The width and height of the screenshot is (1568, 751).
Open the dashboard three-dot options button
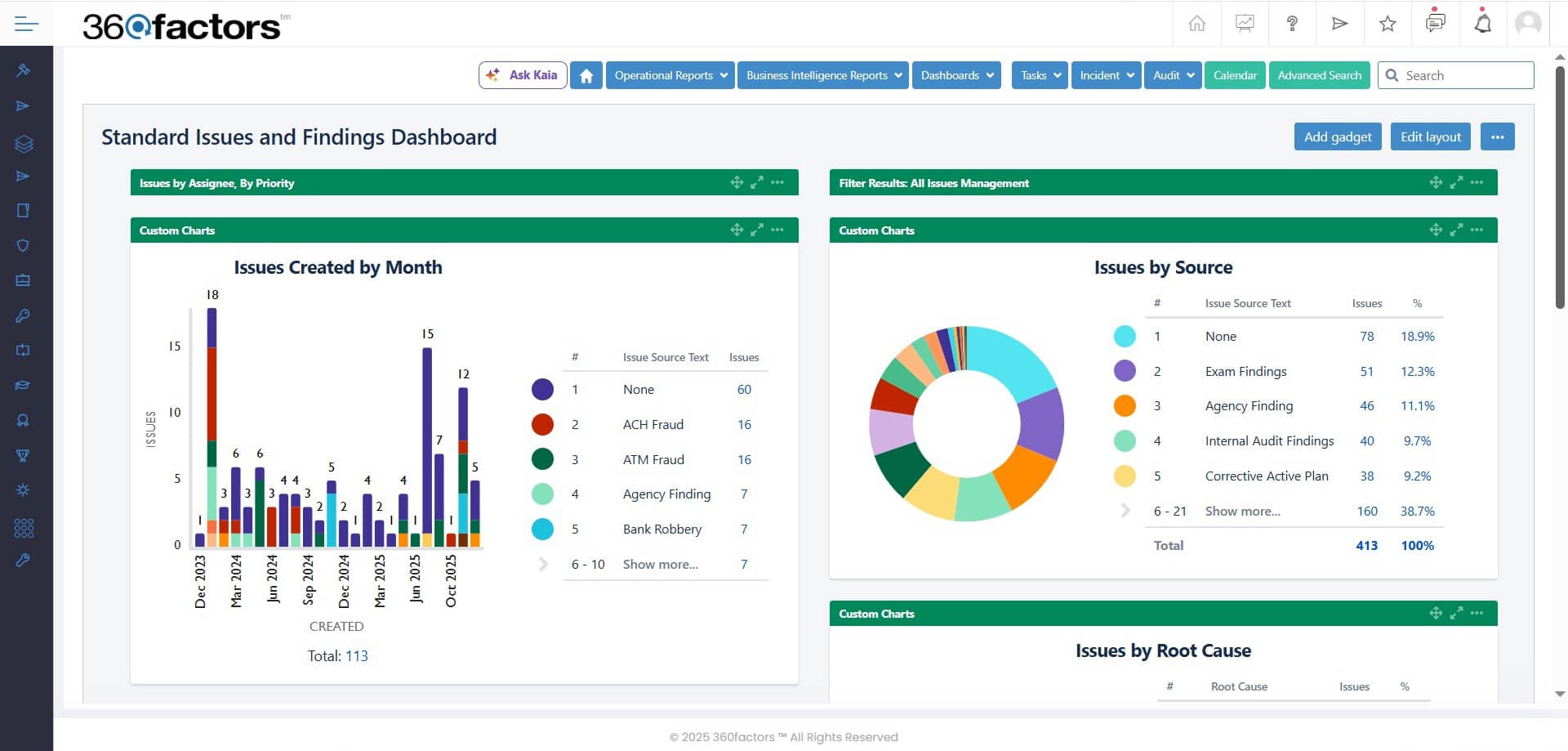click(1497, 136)
